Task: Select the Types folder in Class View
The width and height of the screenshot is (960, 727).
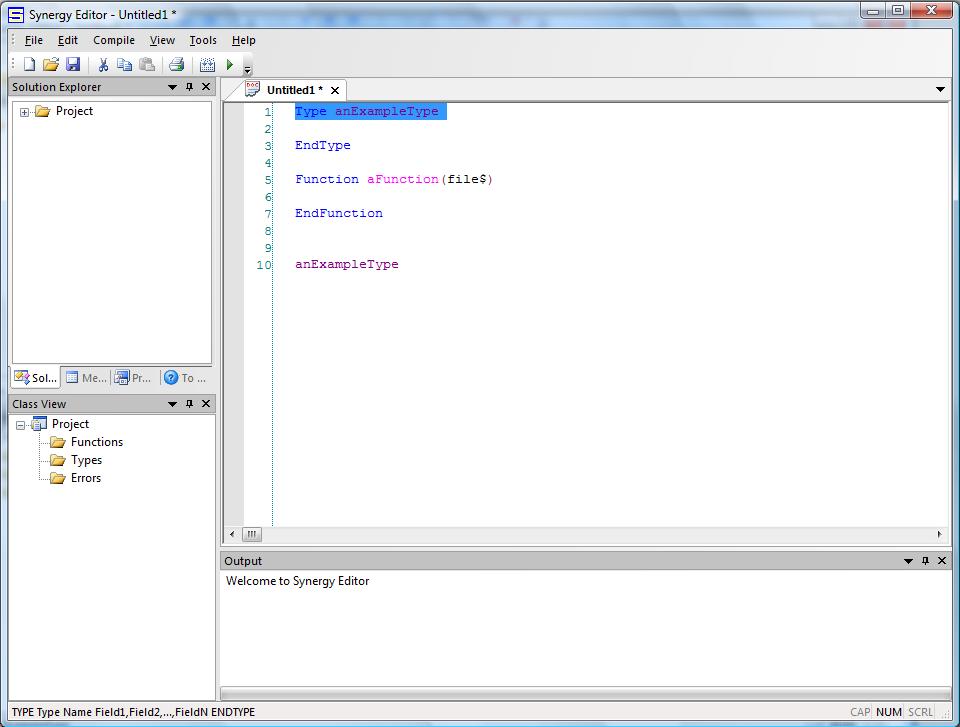Action: pyautogui.click(x=86, y=460)
